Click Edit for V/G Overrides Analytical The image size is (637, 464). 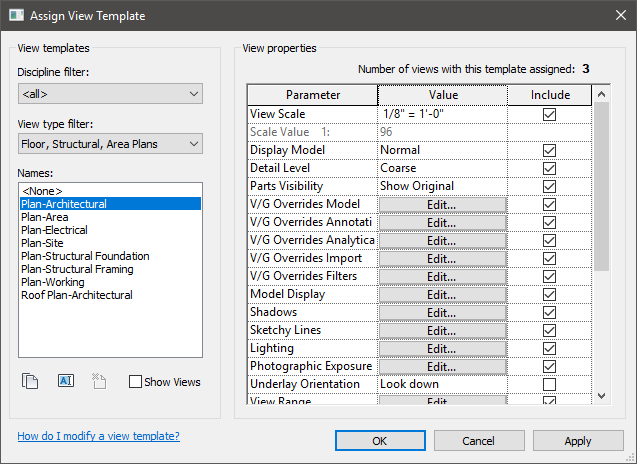click(442, 241)
